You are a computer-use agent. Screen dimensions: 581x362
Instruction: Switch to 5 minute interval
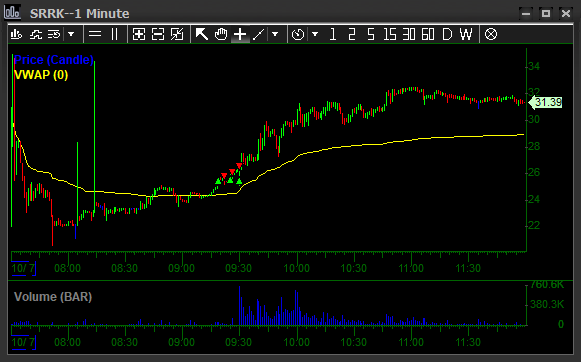pyautogui.click(x=371, y=34)
